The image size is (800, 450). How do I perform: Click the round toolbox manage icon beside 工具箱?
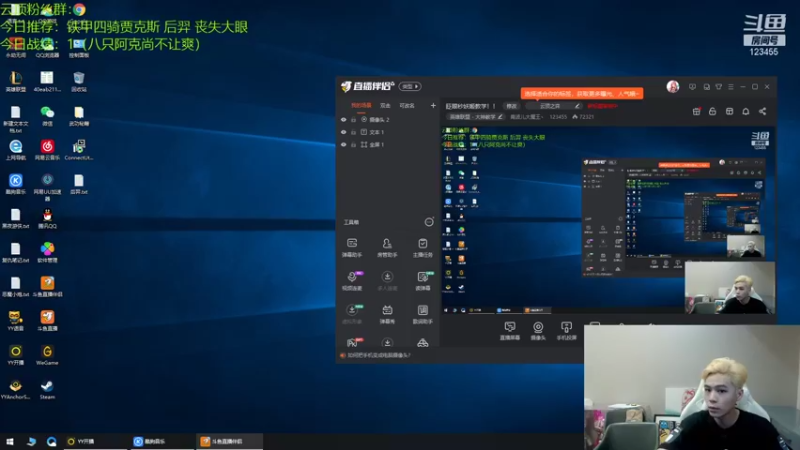pyautogui.click(x=429, y=222)
